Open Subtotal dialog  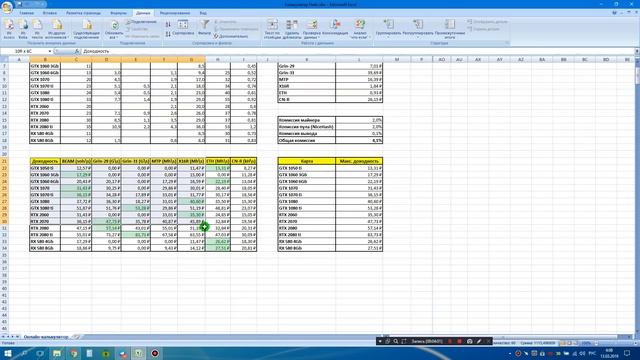click(450, 29)
